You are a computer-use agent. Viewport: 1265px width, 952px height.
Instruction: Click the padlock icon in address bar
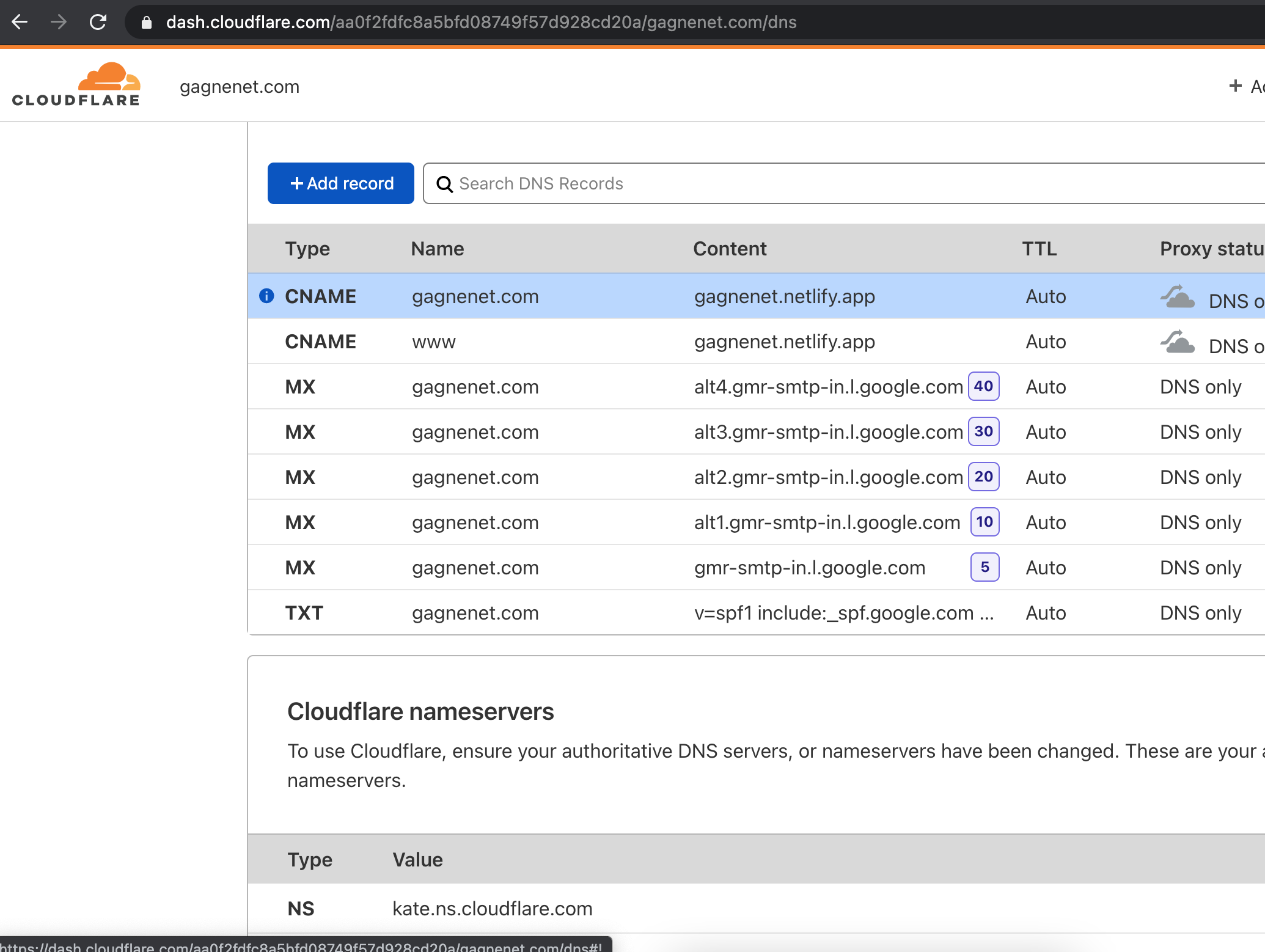(x=146, y=23)
